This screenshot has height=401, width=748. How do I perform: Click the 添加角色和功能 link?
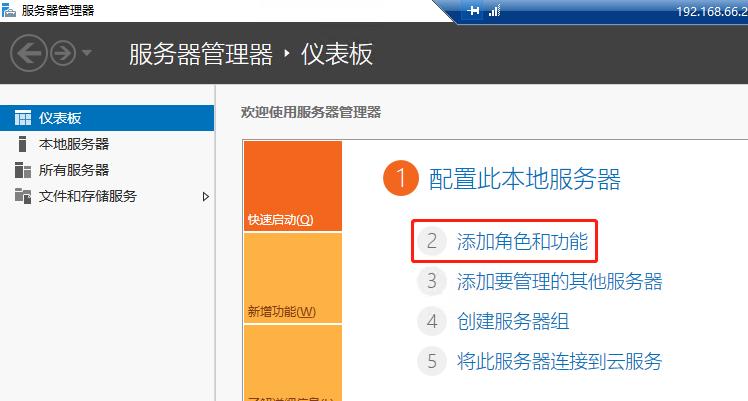[x=521, y=241]
